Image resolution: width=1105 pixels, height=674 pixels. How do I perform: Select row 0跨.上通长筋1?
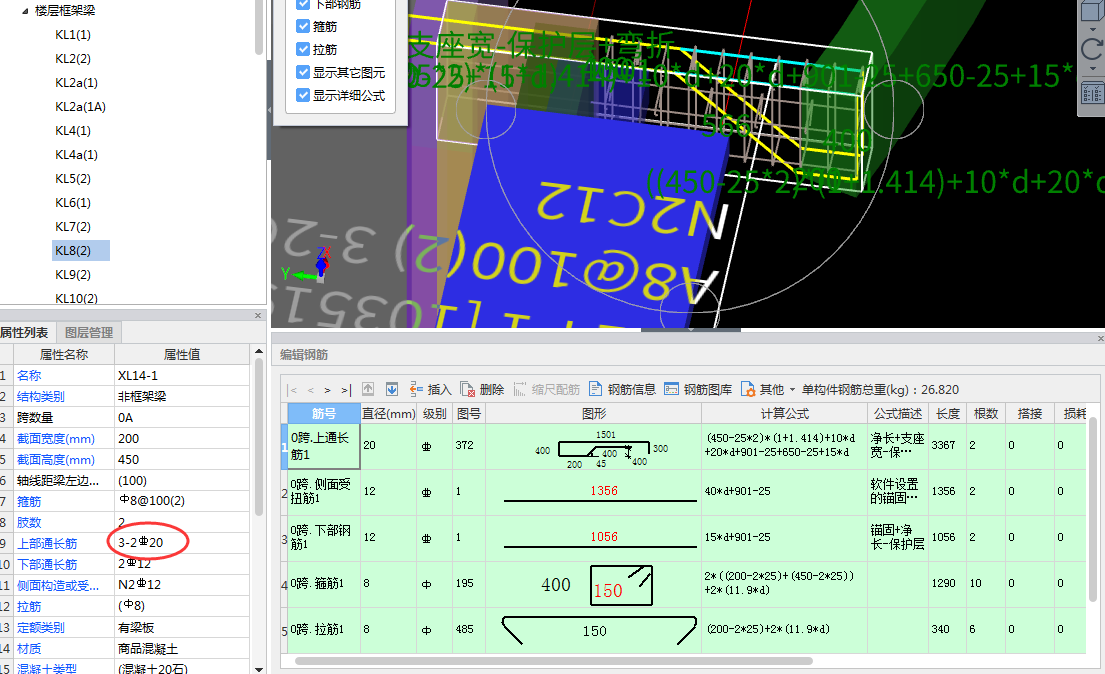coord(324,446)
